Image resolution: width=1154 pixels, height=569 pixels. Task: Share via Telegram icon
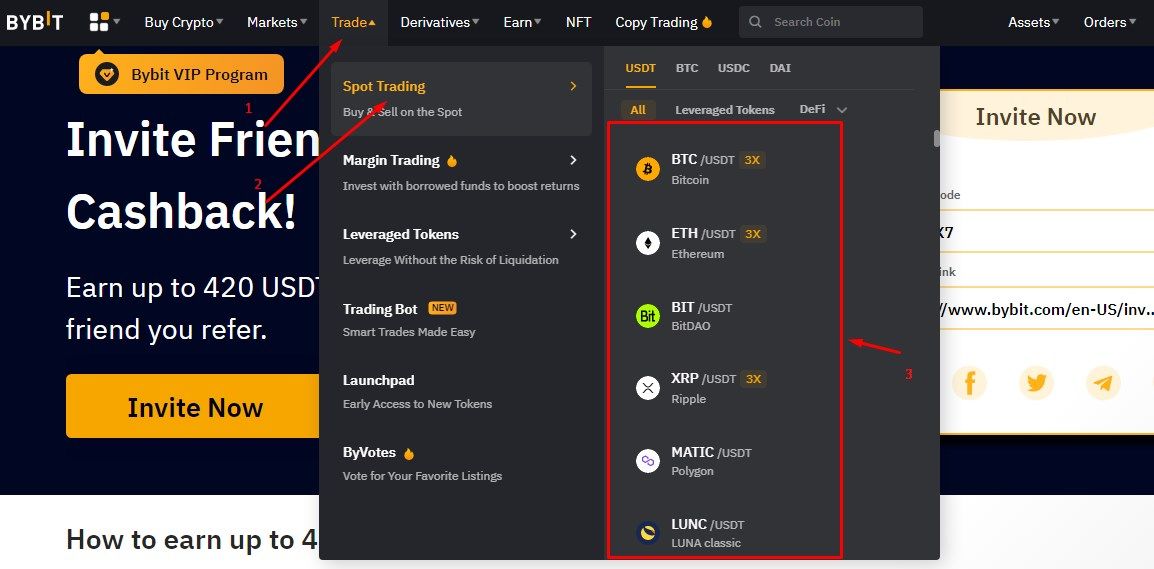click(1102, 383)
